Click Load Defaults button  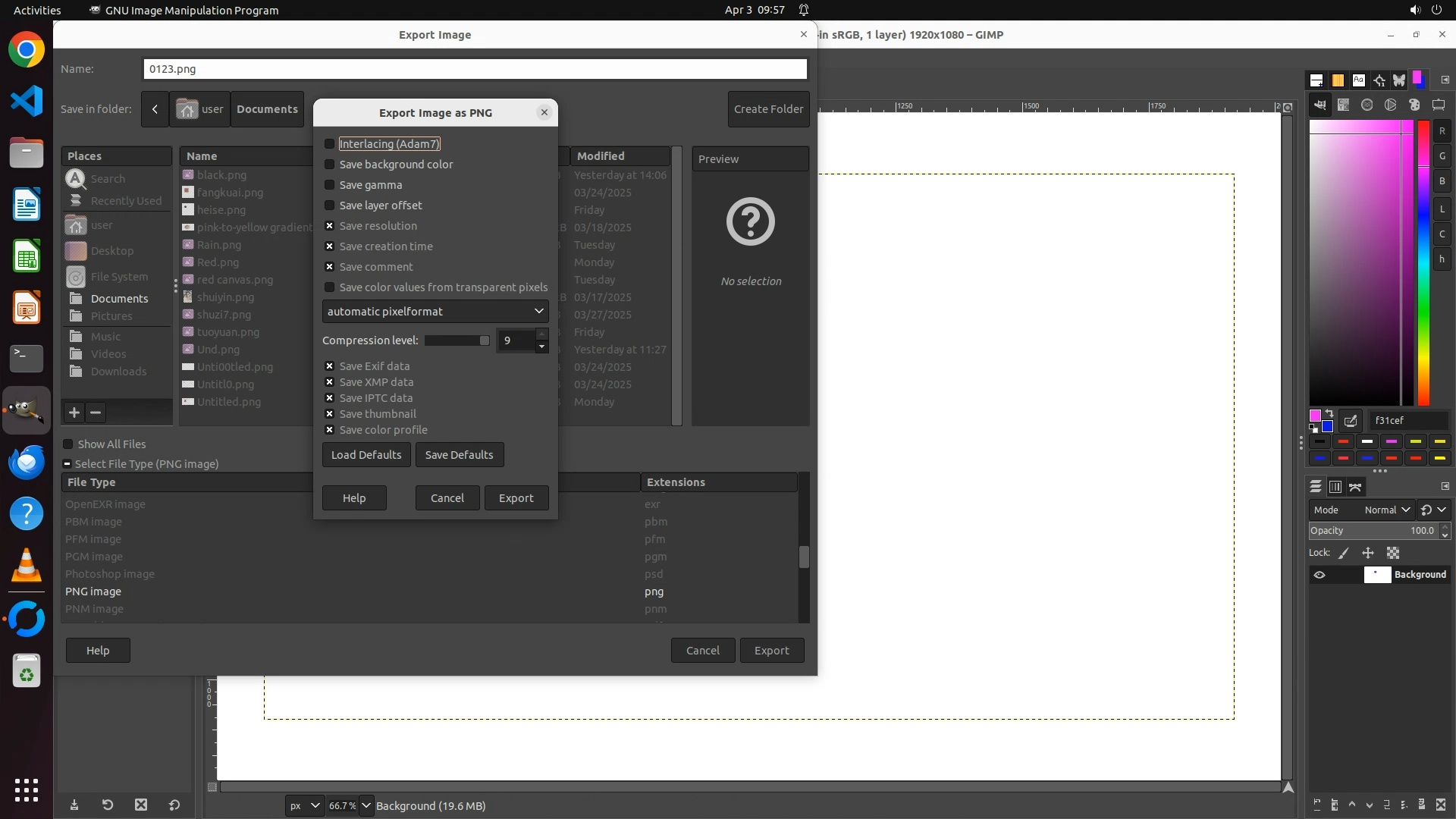click(366, 455)
